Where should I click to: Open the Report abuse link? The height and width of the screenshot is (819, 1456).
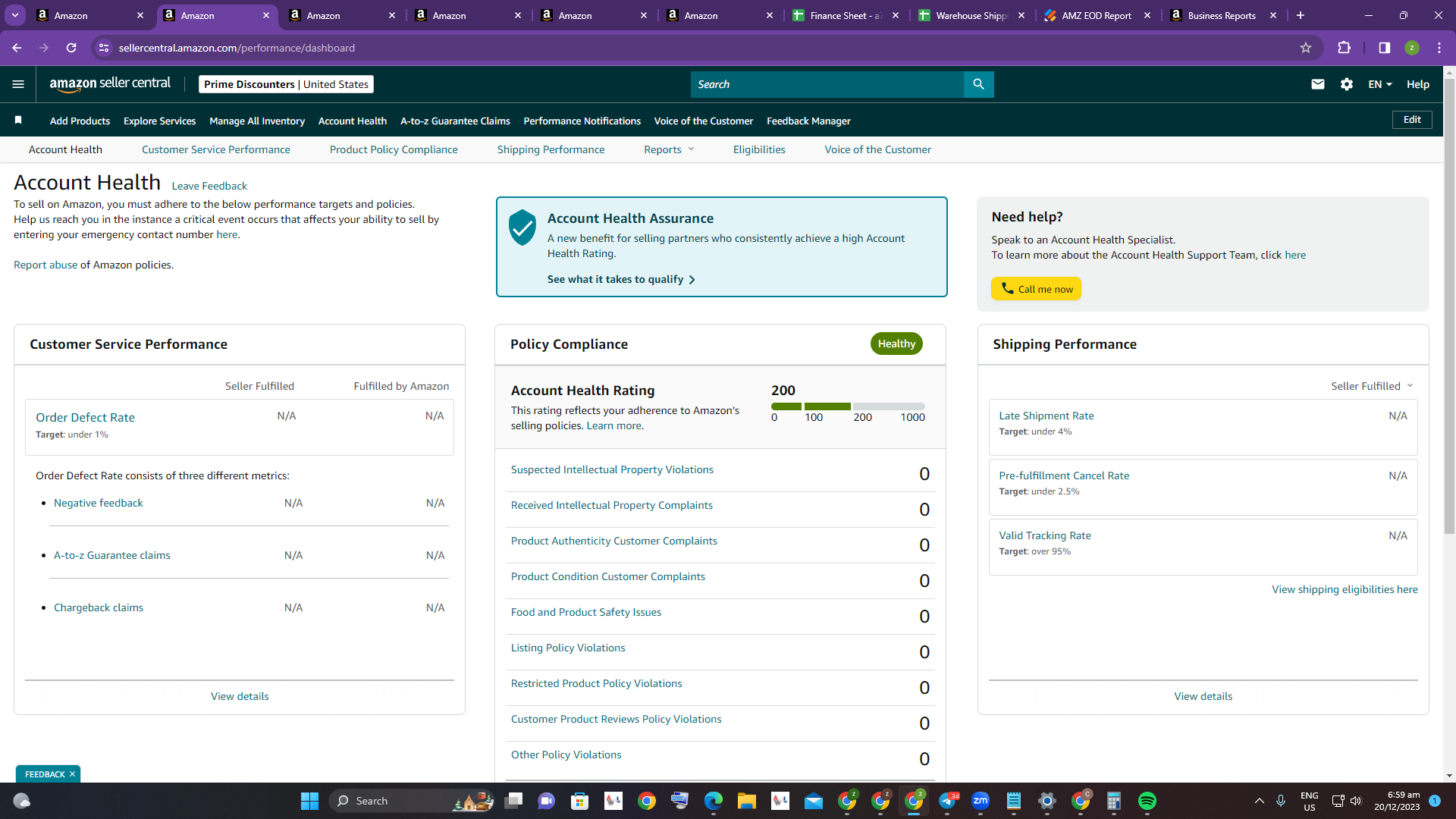click(45, 265)
